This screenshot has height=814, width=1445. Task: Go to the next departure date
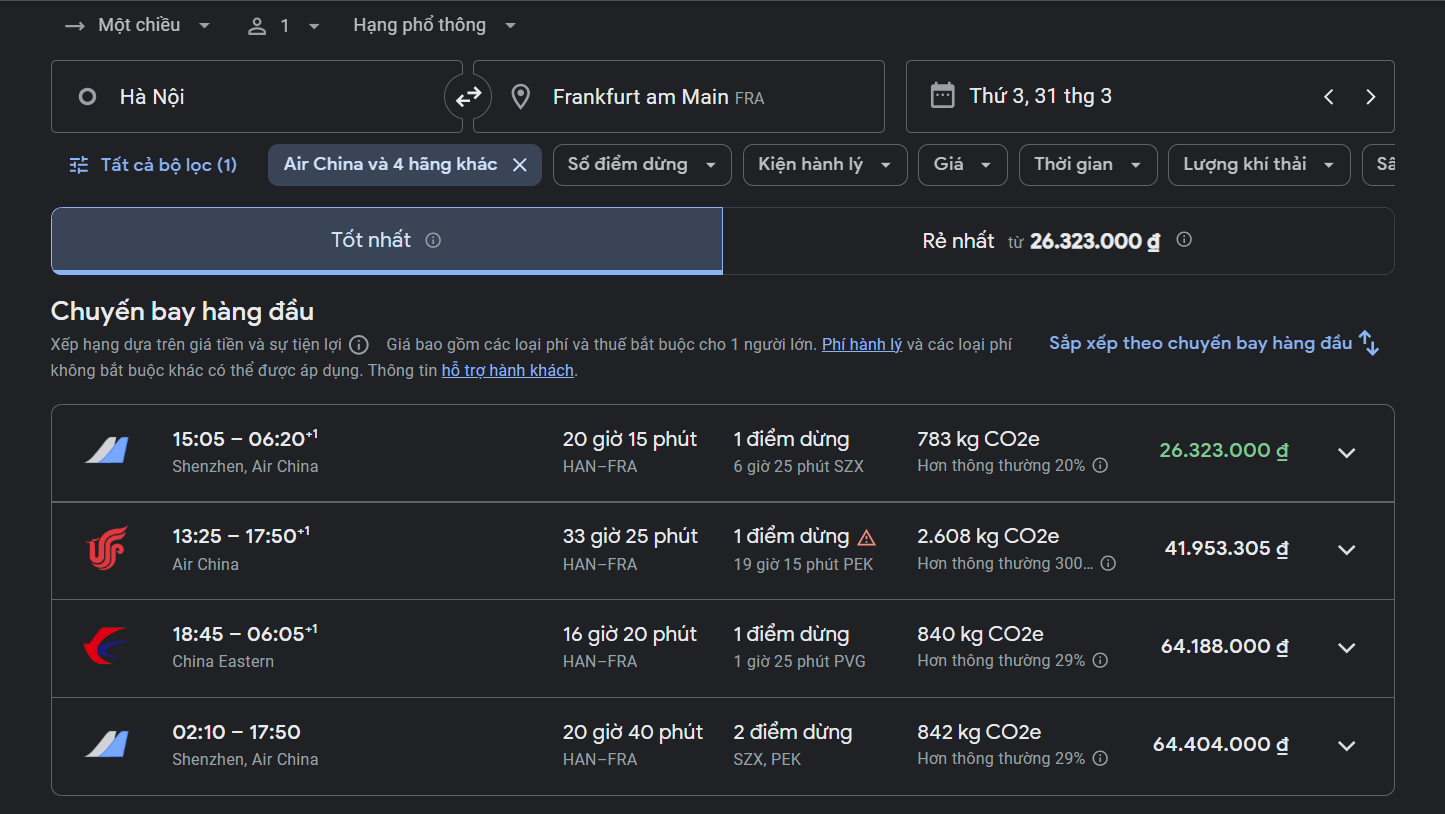pyautogui.click(x=1370, y=97)
